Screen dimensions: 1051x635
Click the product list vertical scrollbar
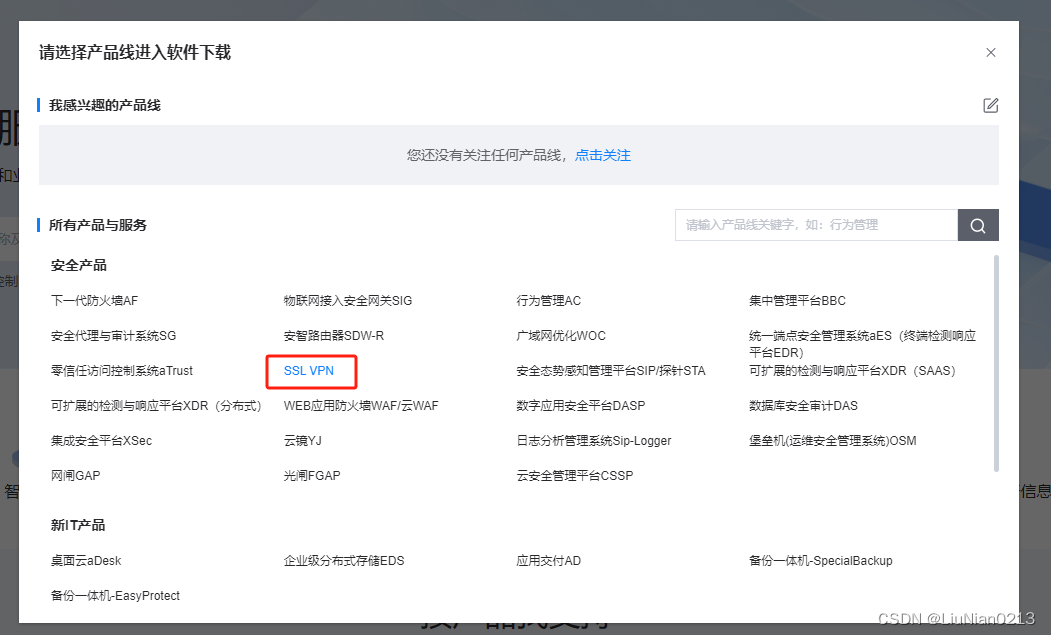pyautogui.click(x=996, y=363)
